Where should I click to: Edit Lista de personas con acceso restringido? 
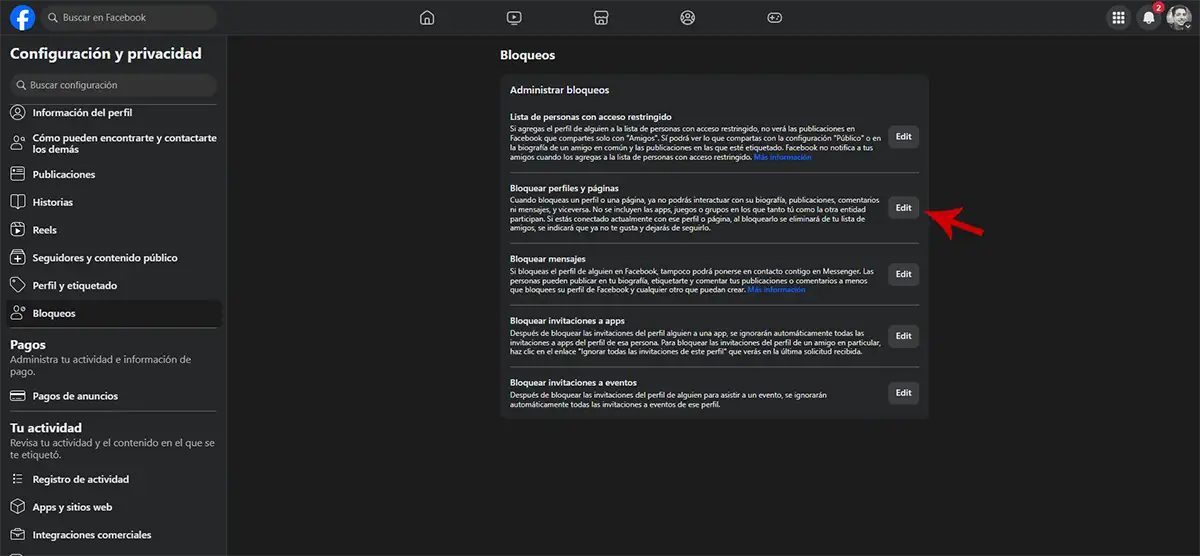tap(903, 137)
